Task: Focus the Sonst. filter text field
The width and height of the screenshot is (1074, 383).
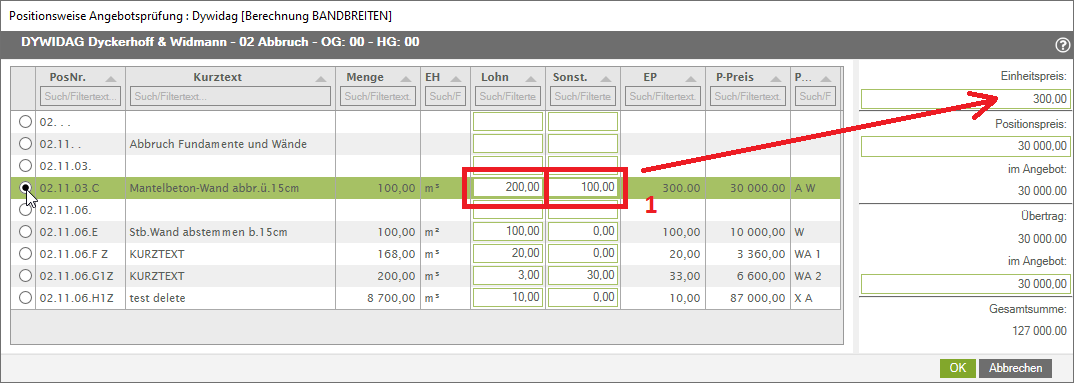Action: 583,97
